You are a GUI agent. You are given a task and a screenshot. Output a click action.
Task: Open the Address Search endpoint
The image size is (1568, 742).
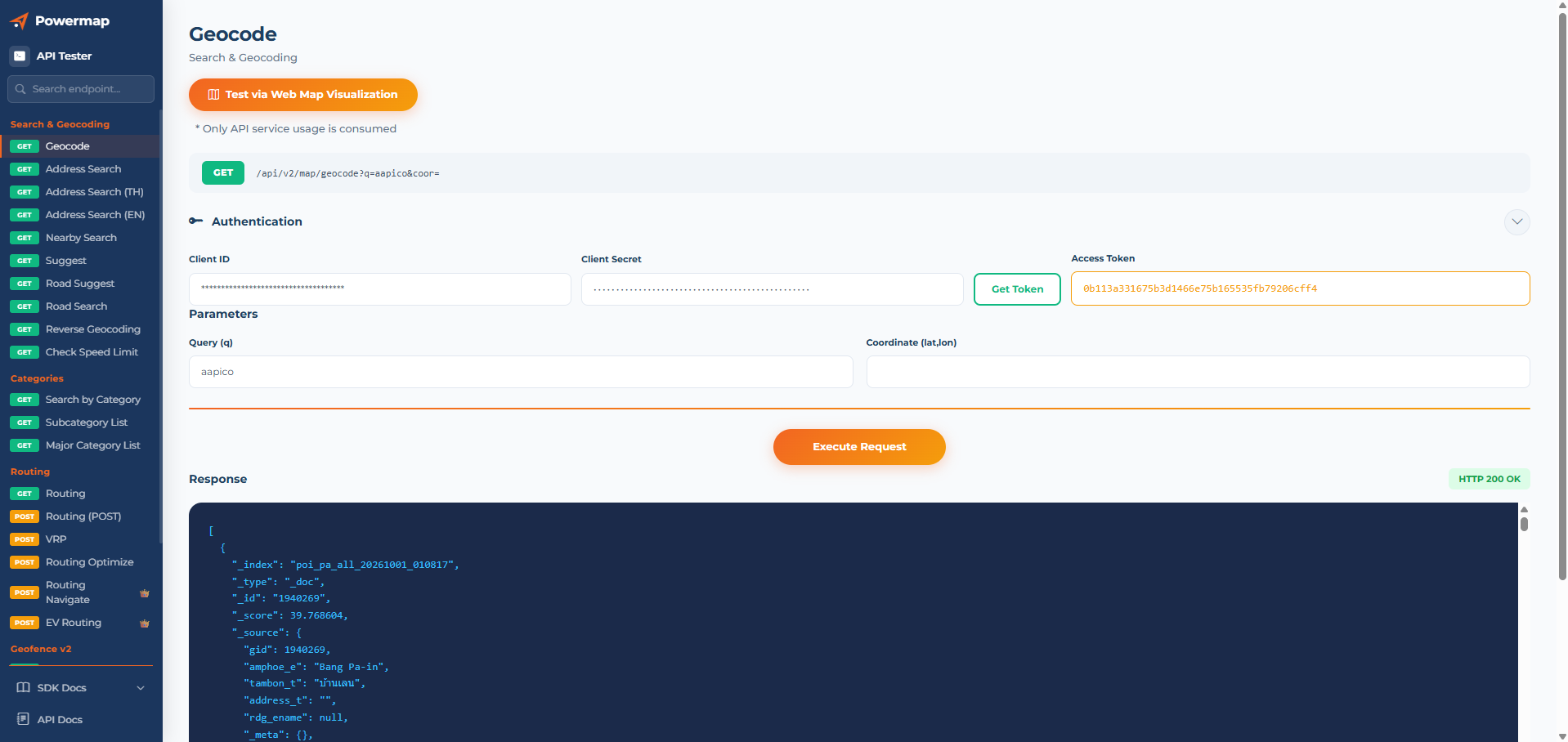[80, 169]
